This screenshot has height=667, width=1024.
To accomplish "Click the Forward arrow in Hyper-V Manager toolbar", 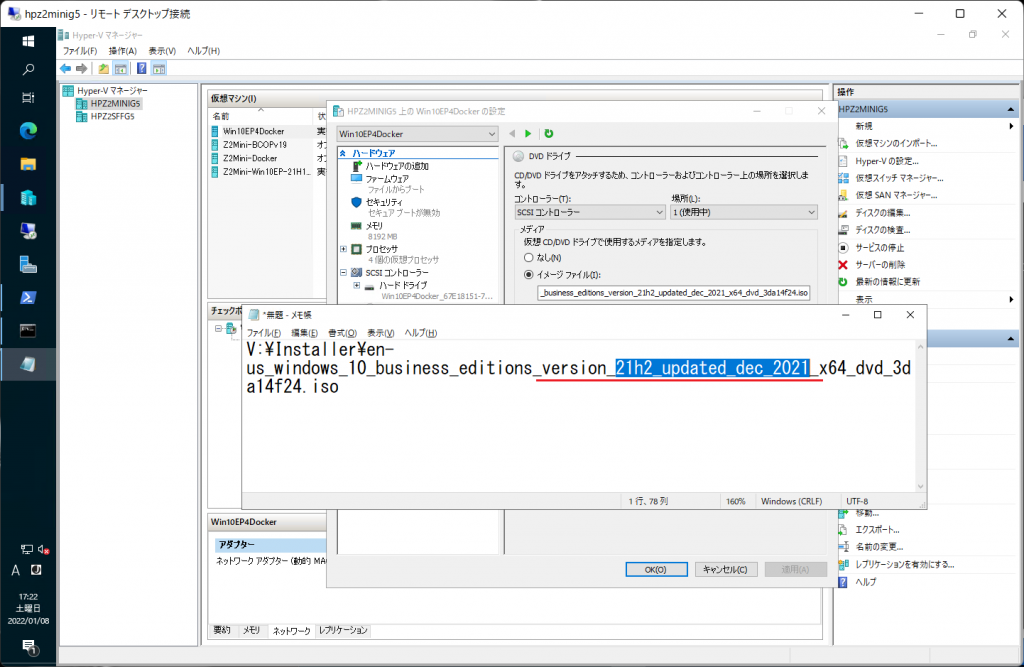I will [x=82, y=69].
